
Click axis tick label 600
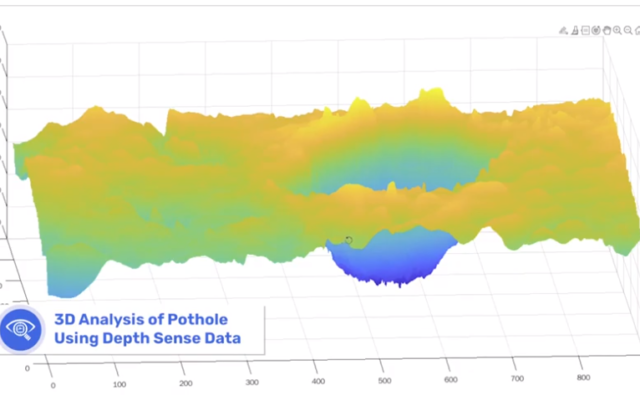(451, 379)
